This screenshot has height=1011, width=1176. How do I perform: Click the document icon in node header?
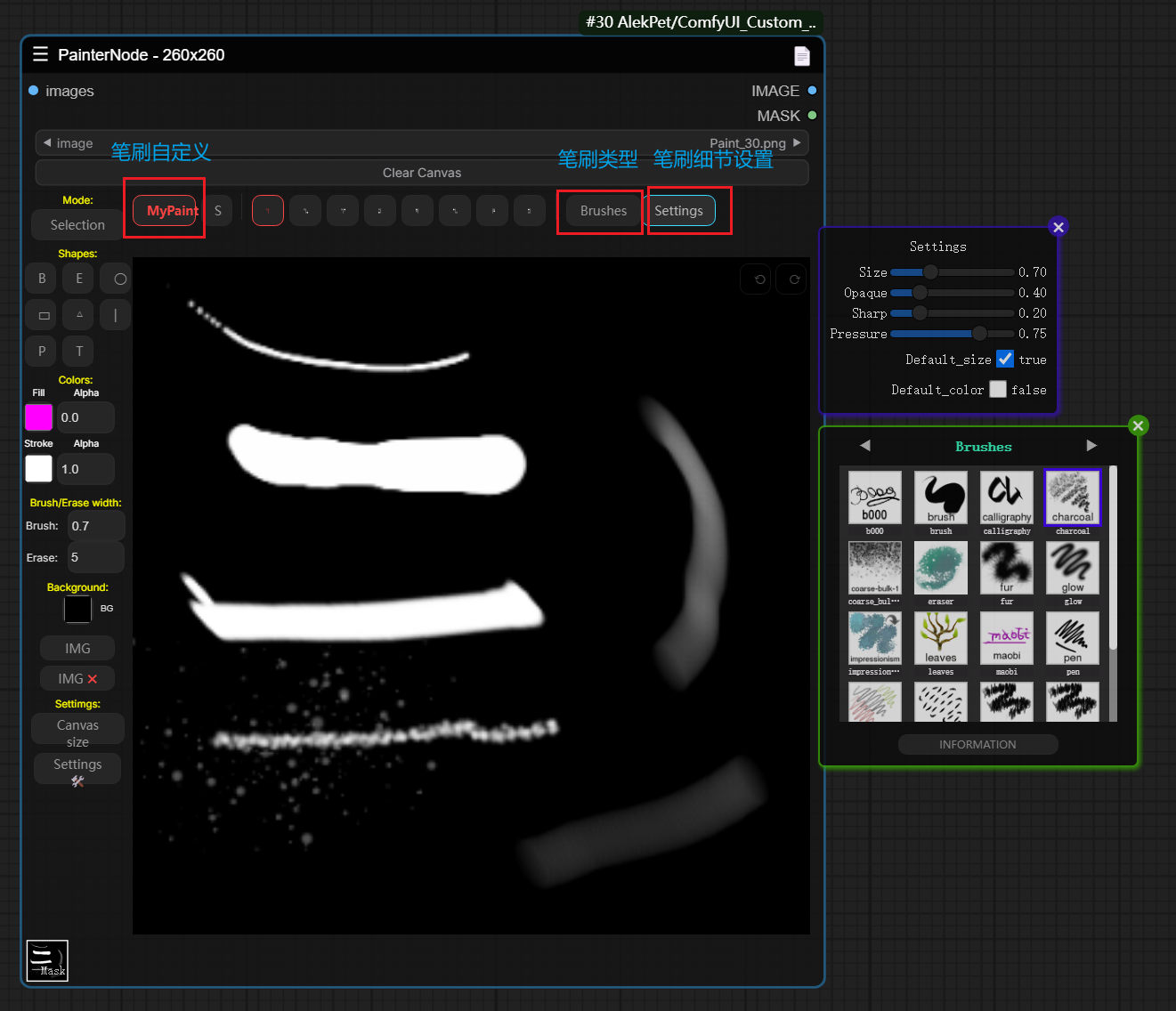click(801, 56)
